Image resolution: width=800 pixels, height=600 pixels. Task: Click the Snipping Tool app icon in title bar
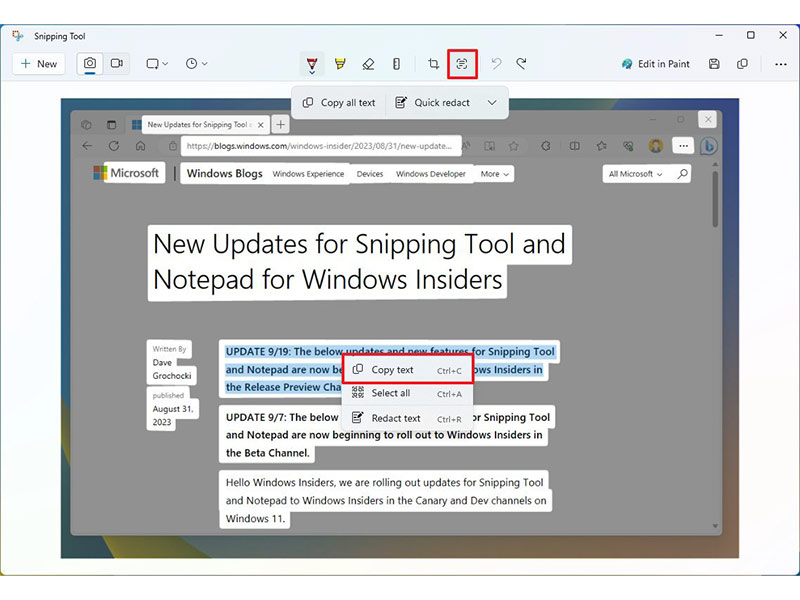click(18, 36)
